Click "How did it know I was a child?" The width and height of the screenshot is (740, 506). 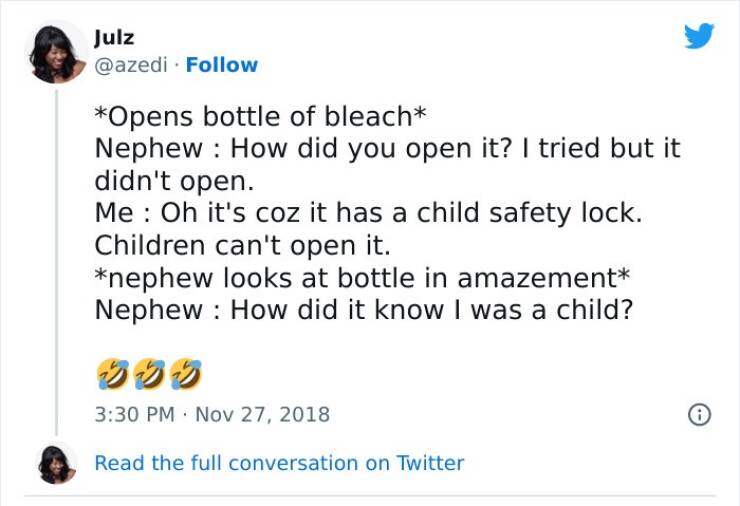(364, 309)
